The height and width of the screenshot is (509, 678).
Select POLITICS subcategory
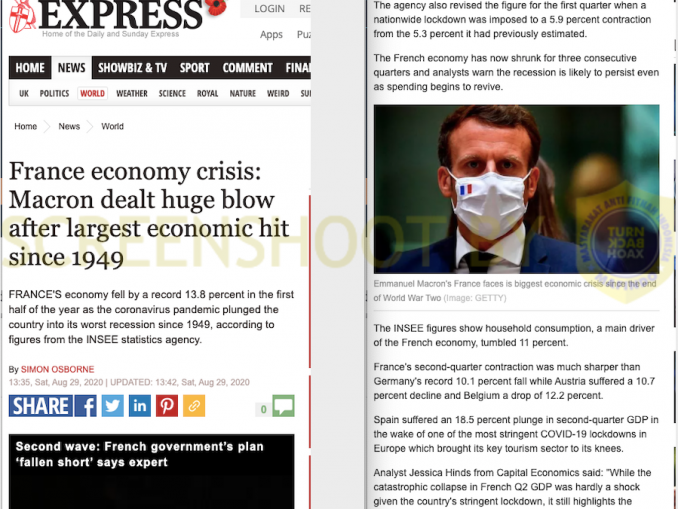click(x=54, y=93)
